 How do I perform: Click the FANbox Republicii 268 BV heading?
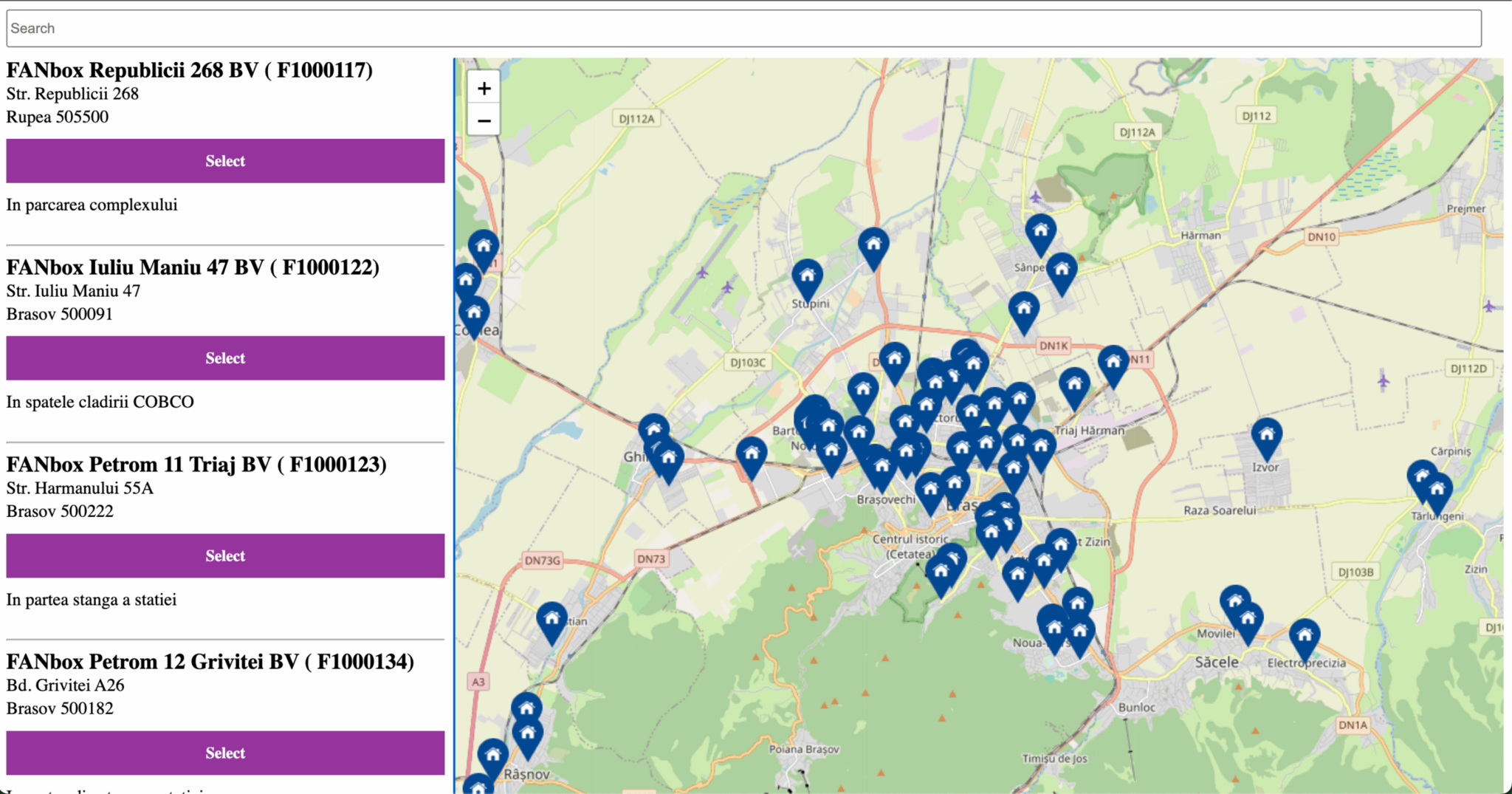pos(190,70)
